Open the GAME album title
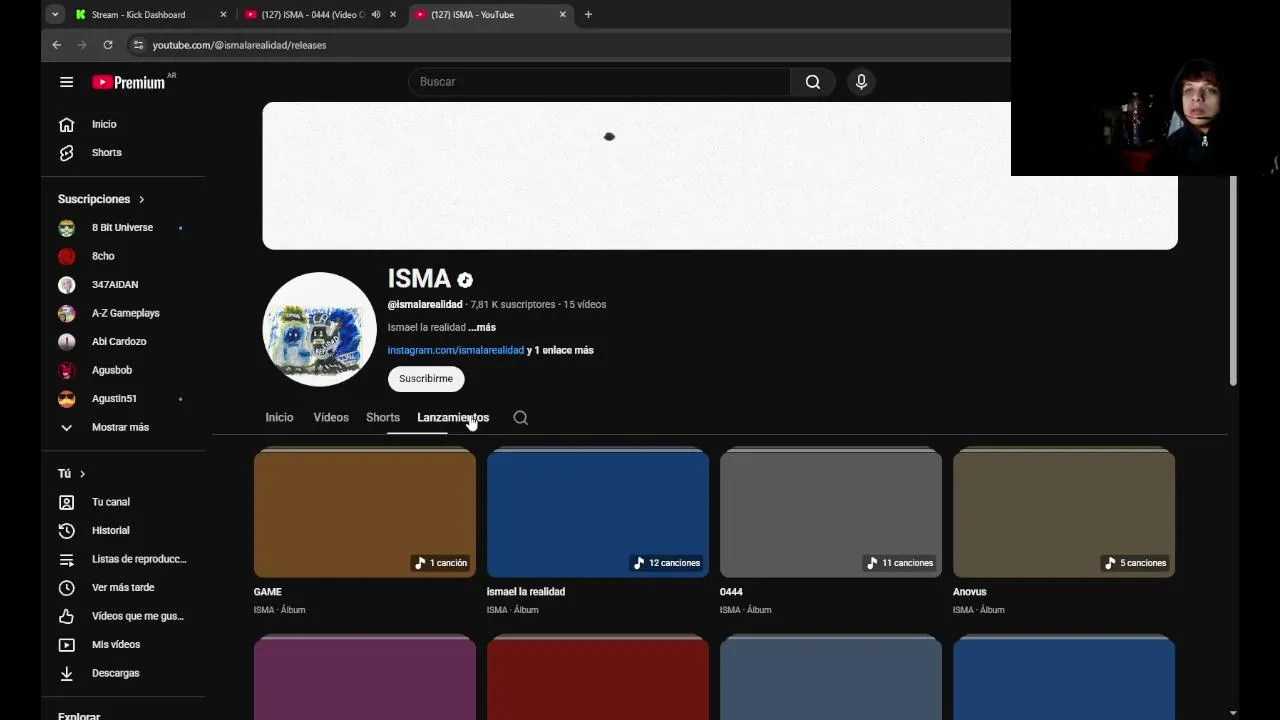 pyautogui.click(x=268, y=592)
